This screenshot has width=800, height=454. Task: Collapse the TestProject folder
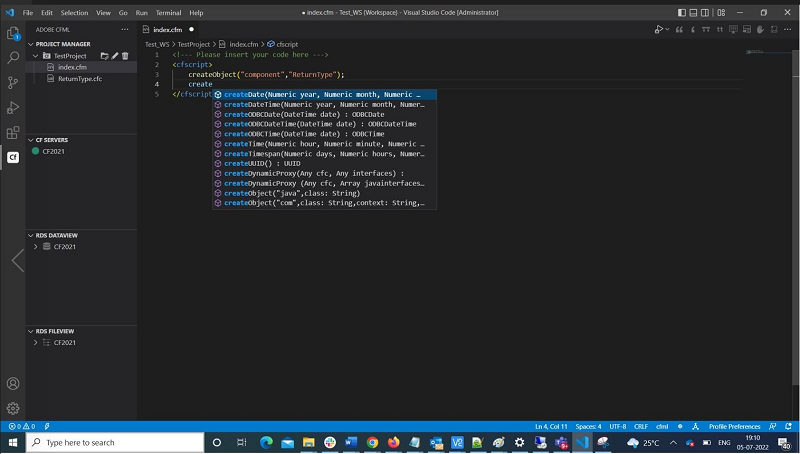[36, 56]
